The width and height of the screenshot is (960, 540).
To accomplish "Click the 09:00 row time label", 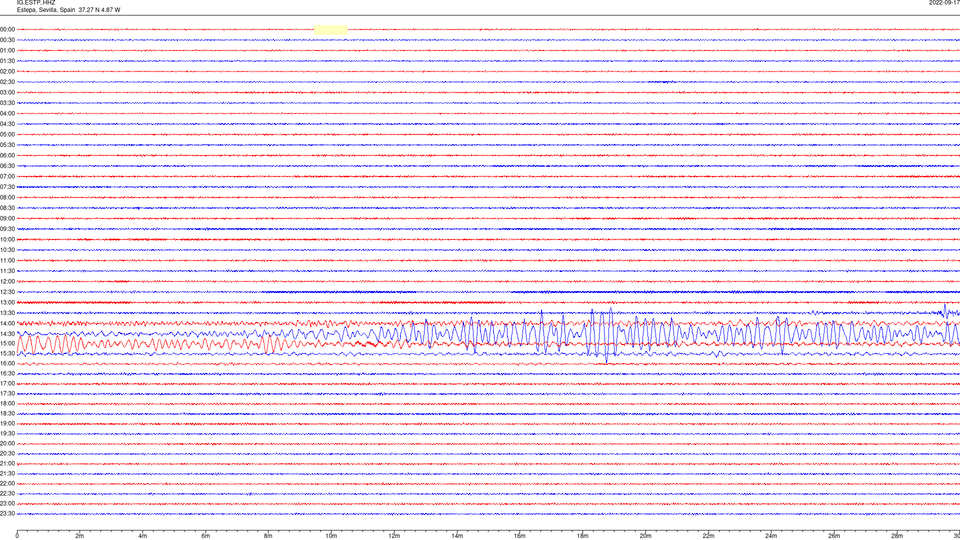I will [x=7, y=219].
